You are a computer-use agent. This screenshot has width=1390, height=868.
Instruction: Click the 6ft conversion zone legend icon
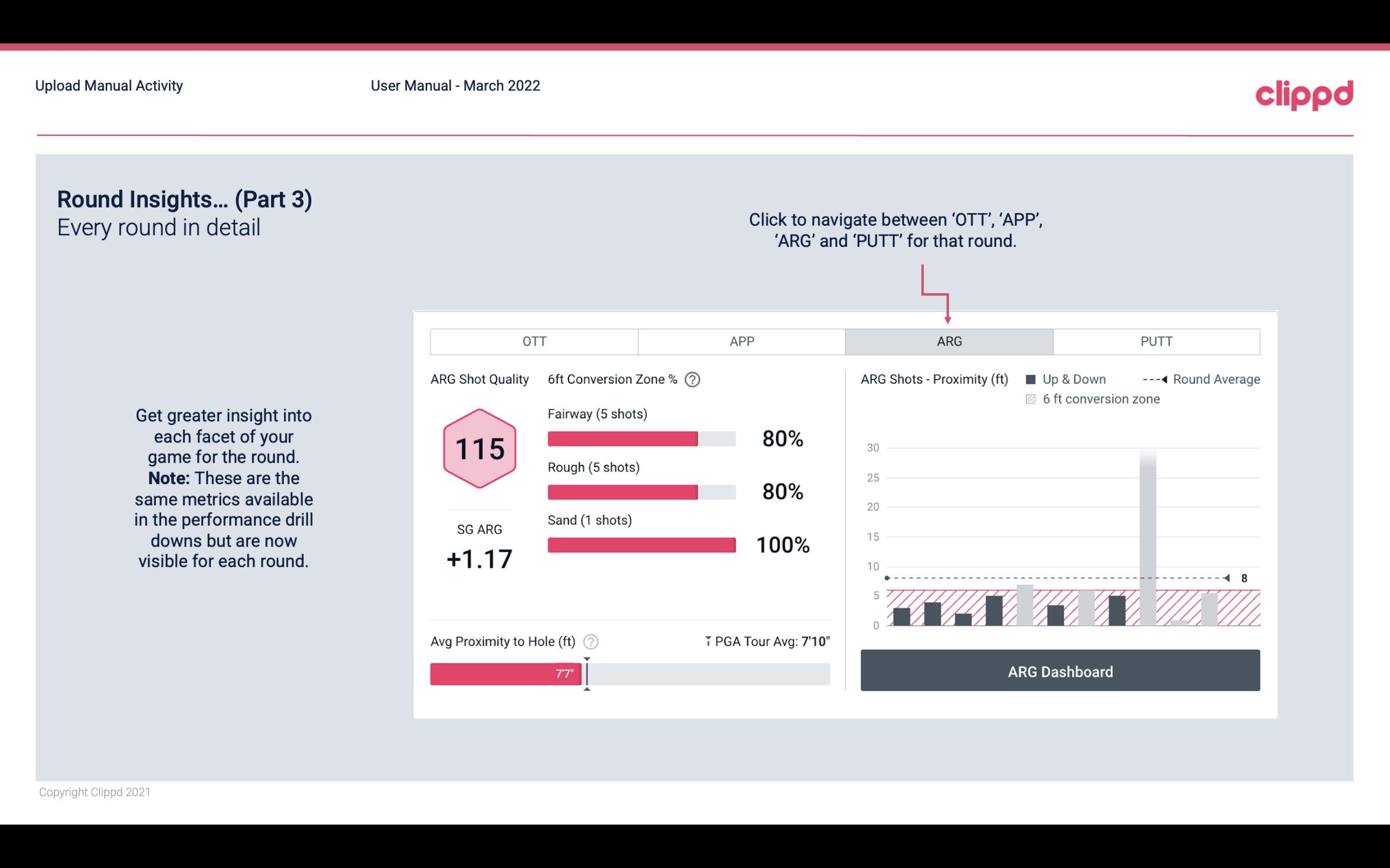point(1033,398)
